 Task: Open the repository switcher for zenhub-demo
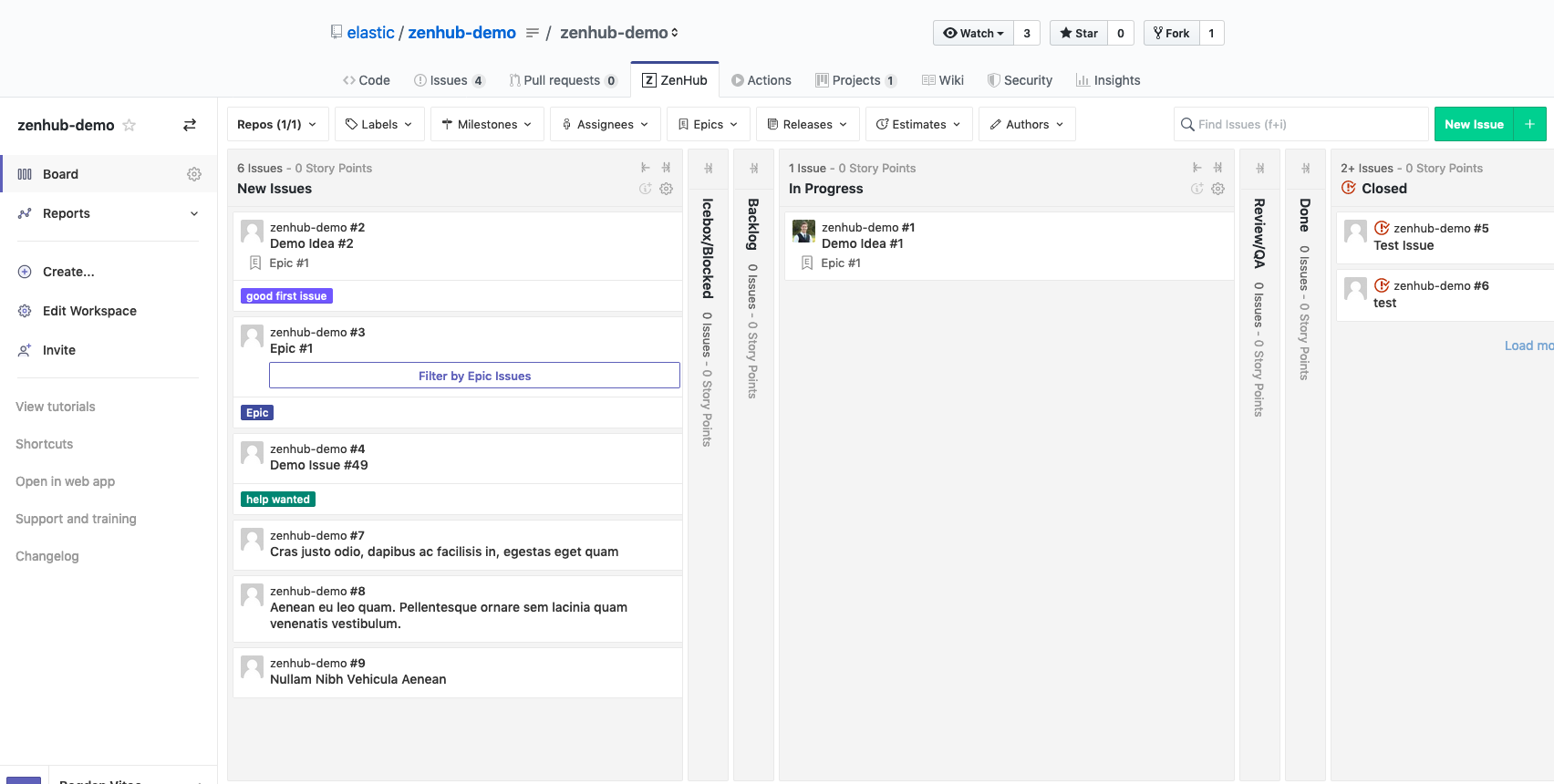pyautogui.click(x=619, y=33)
